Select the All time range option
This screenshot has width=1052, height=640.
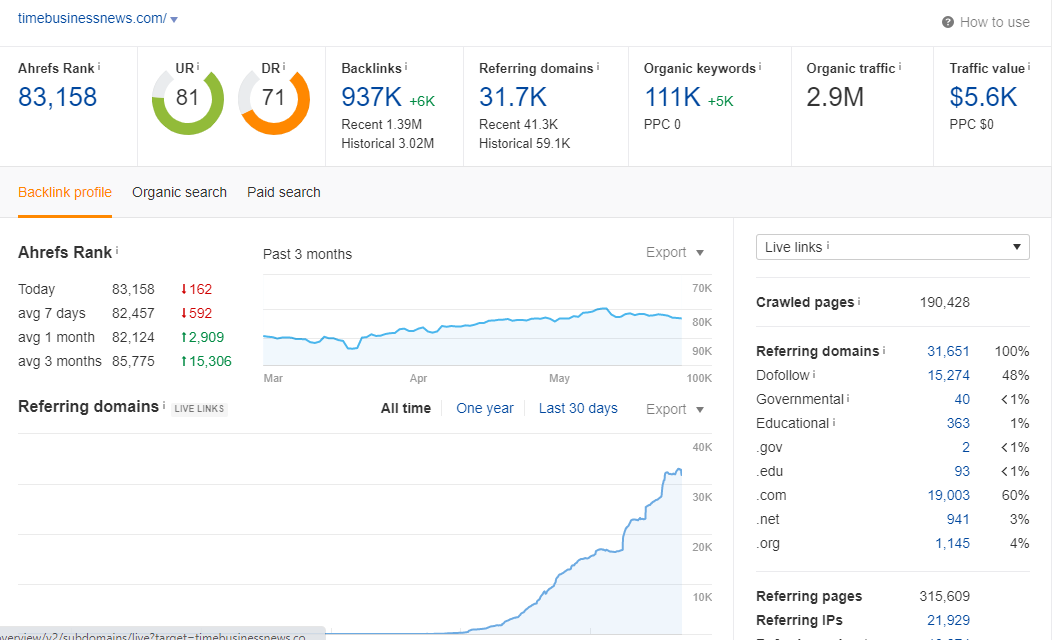click(x=406, y=408)
